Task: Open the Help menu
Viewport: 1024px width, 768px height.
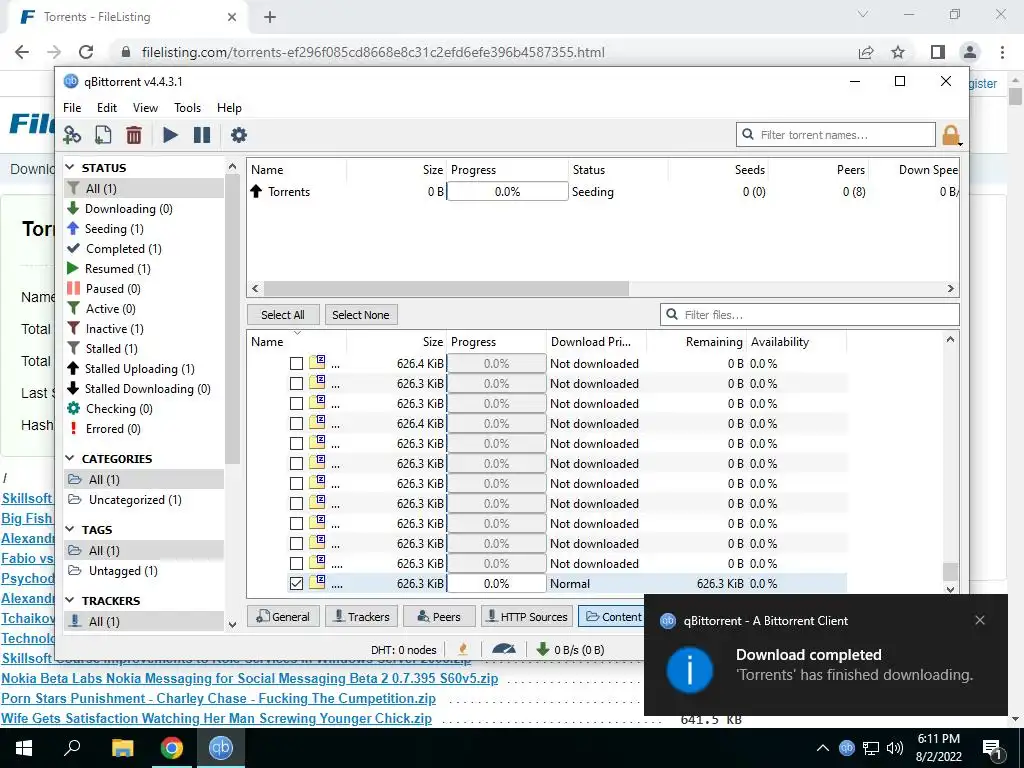Action: (229, 108)
